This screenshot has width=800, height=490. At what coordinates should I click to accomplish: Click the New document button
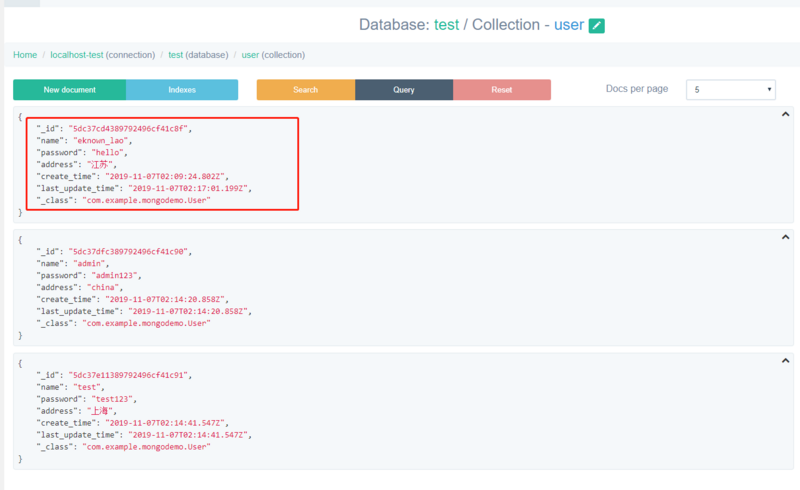click(x=69, y=90)
